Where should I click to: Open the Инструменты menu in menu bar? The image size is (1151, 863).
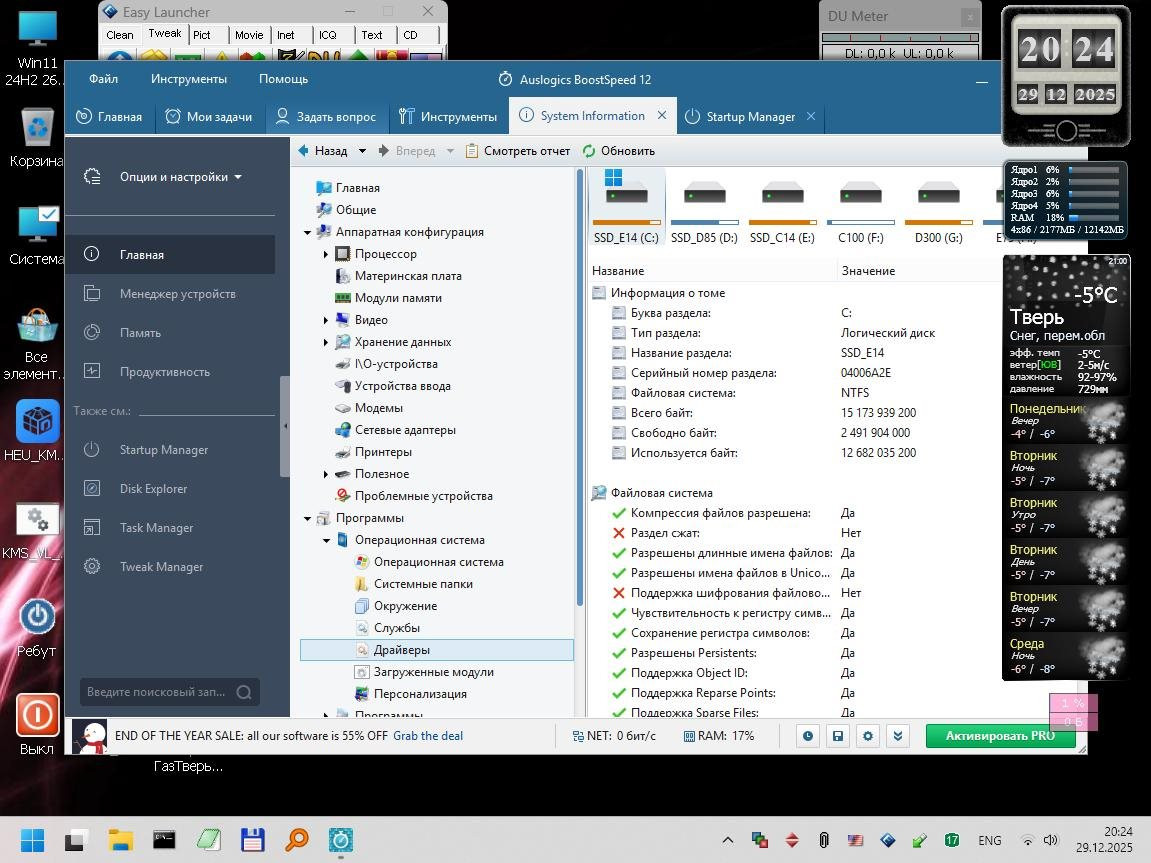pyautogui.click(x=189, y=79)
